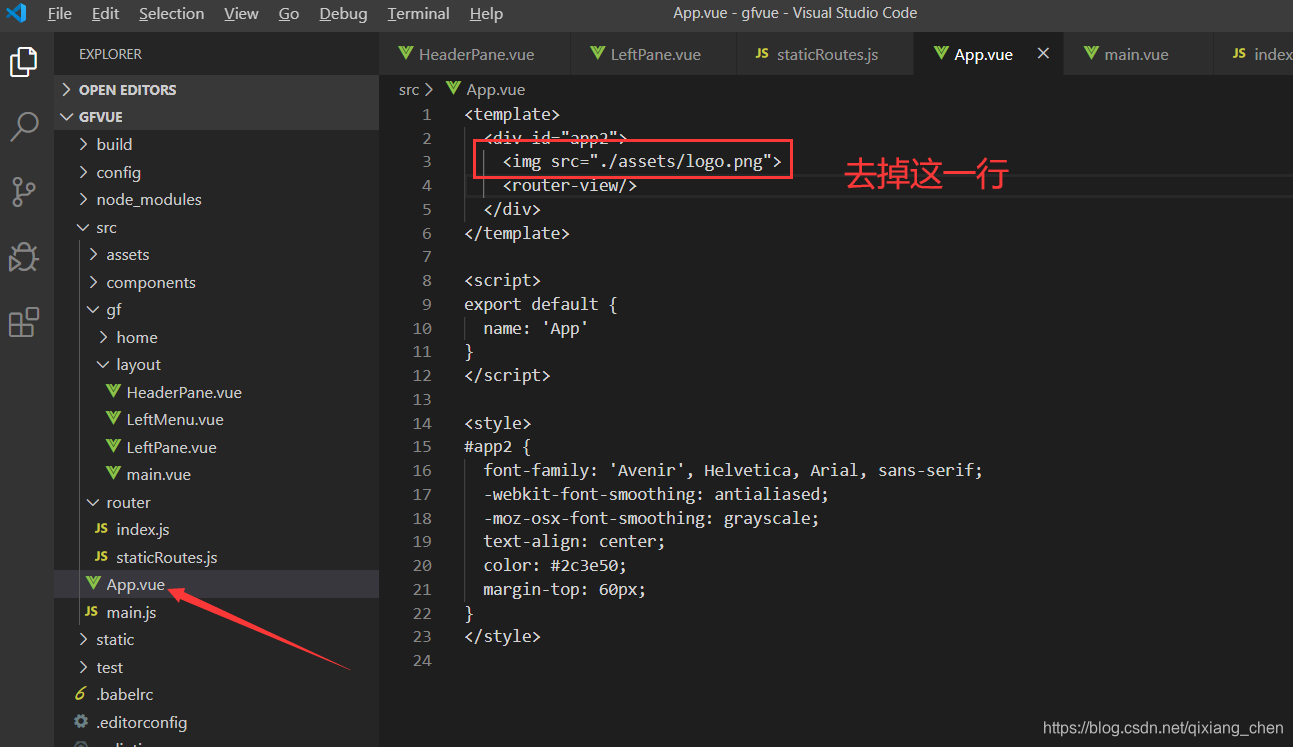Open .babelrc in the file tree

(x=216, y=694)
